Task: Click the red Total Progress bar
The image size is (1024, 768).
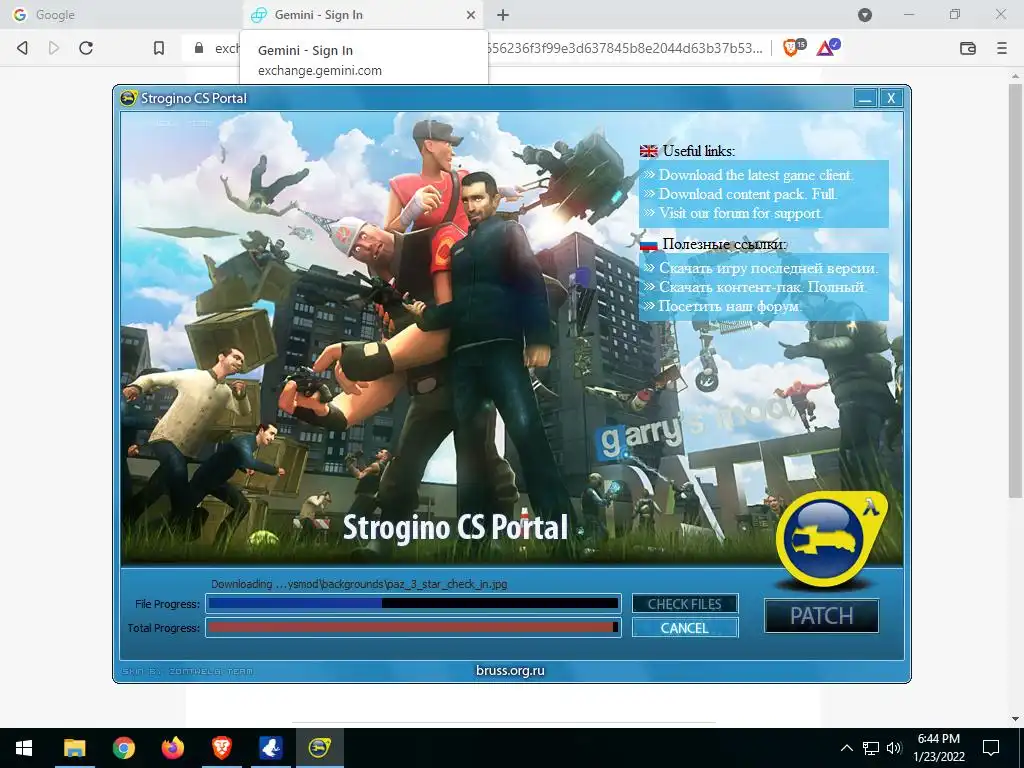Action: pos(413,628)
